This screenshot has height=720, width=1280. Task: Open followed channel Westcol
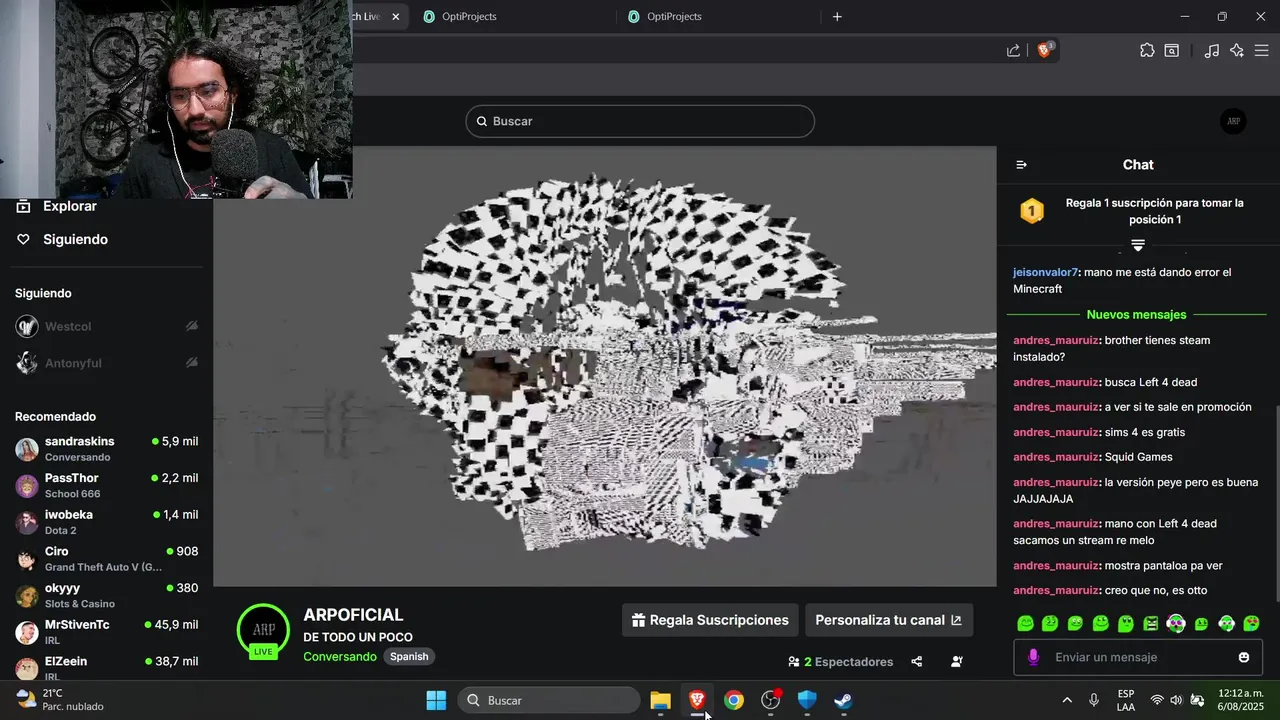[x=106, y=327]
